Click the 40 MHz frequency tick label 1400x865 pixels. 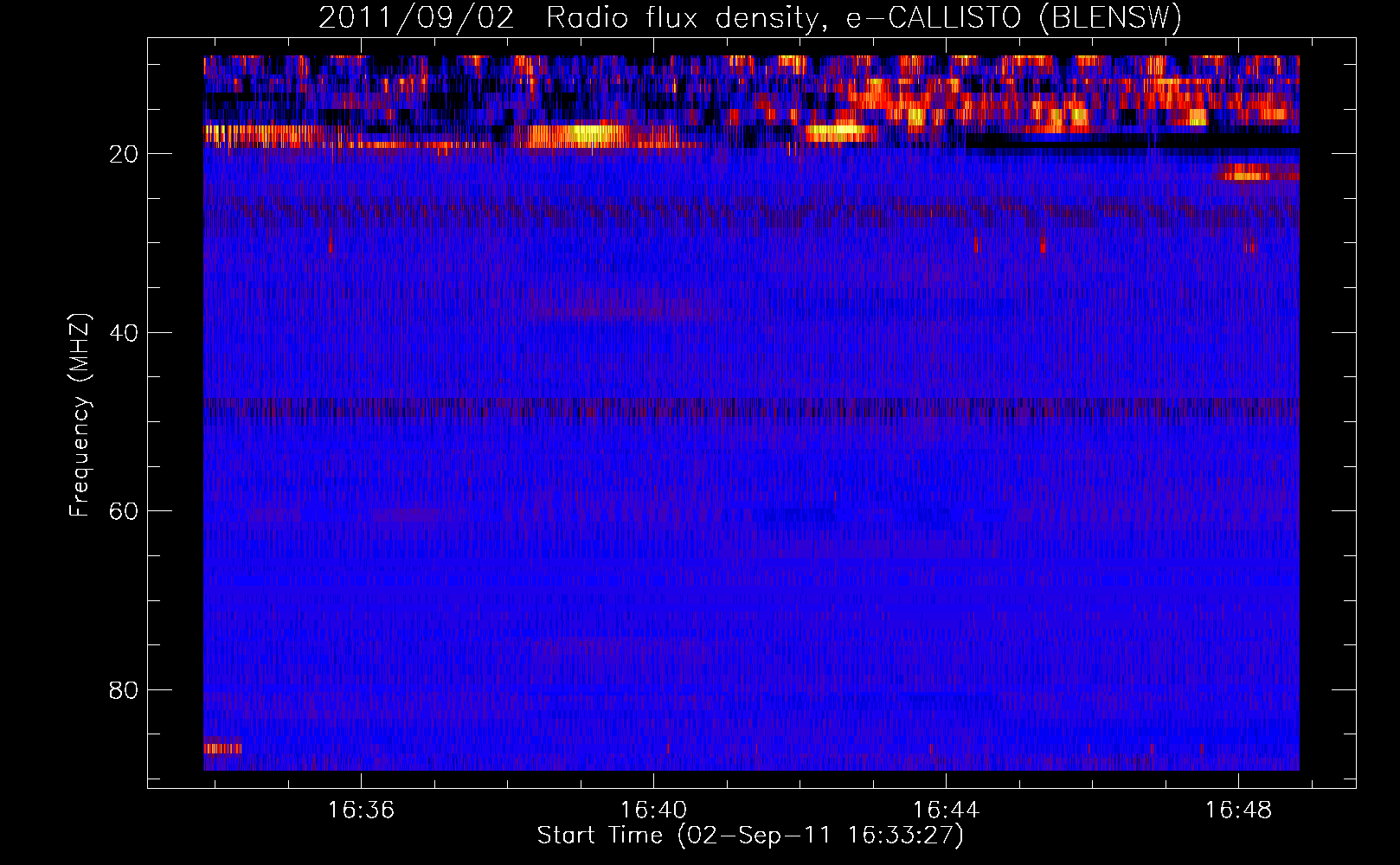pyautogui.click(x=124, y=333)
